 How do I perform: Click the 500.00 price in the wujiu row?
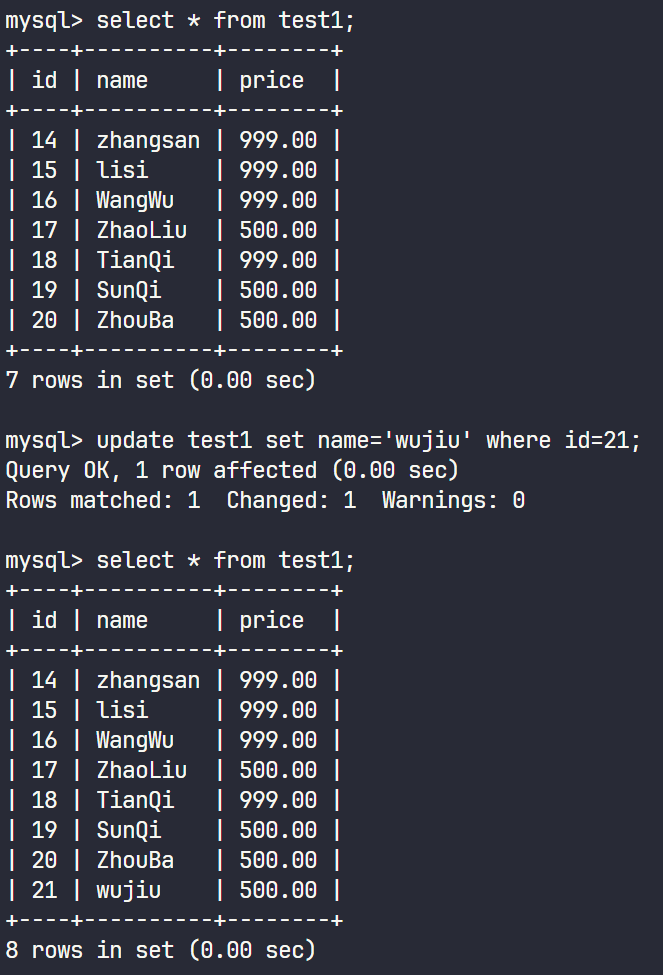click(278, 890)
